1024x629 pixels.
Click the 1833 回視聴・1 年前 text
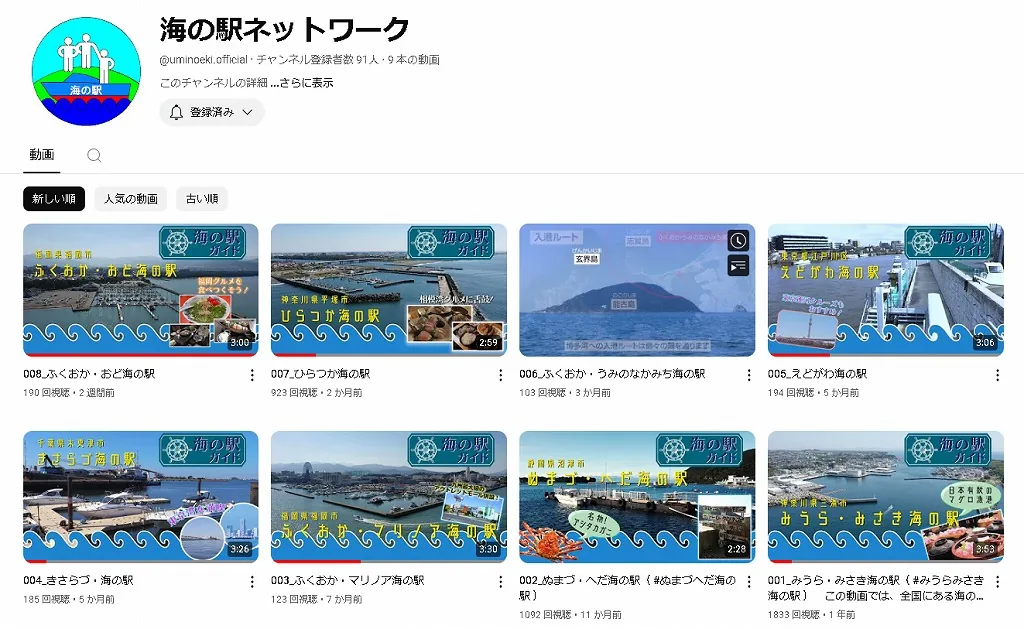pos(812,615)
